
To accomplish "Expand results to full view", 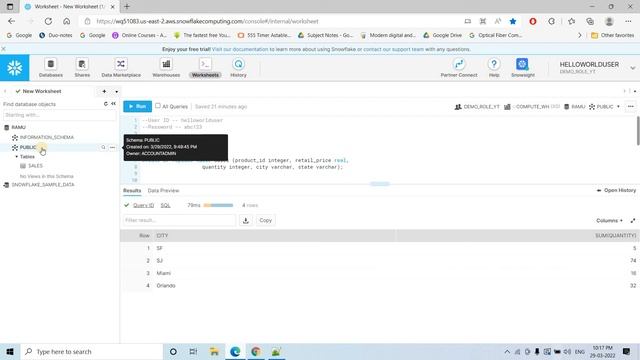I will click(633, 221).
